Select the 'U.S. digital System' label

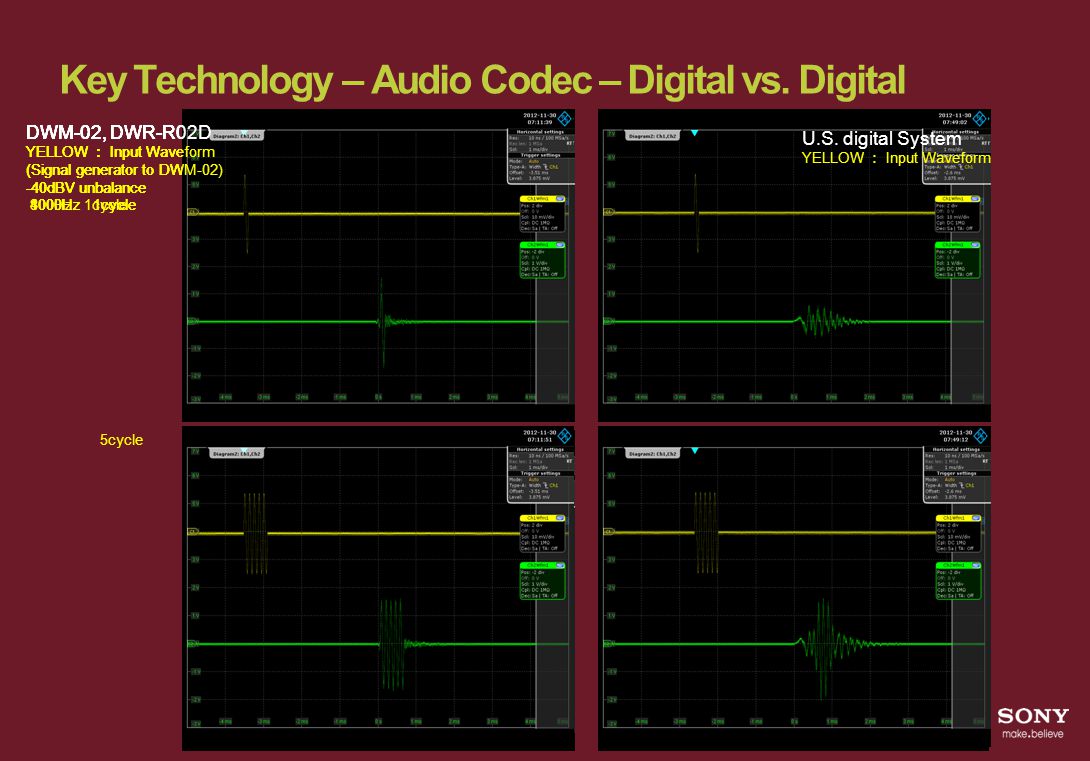tap(881, 138)
